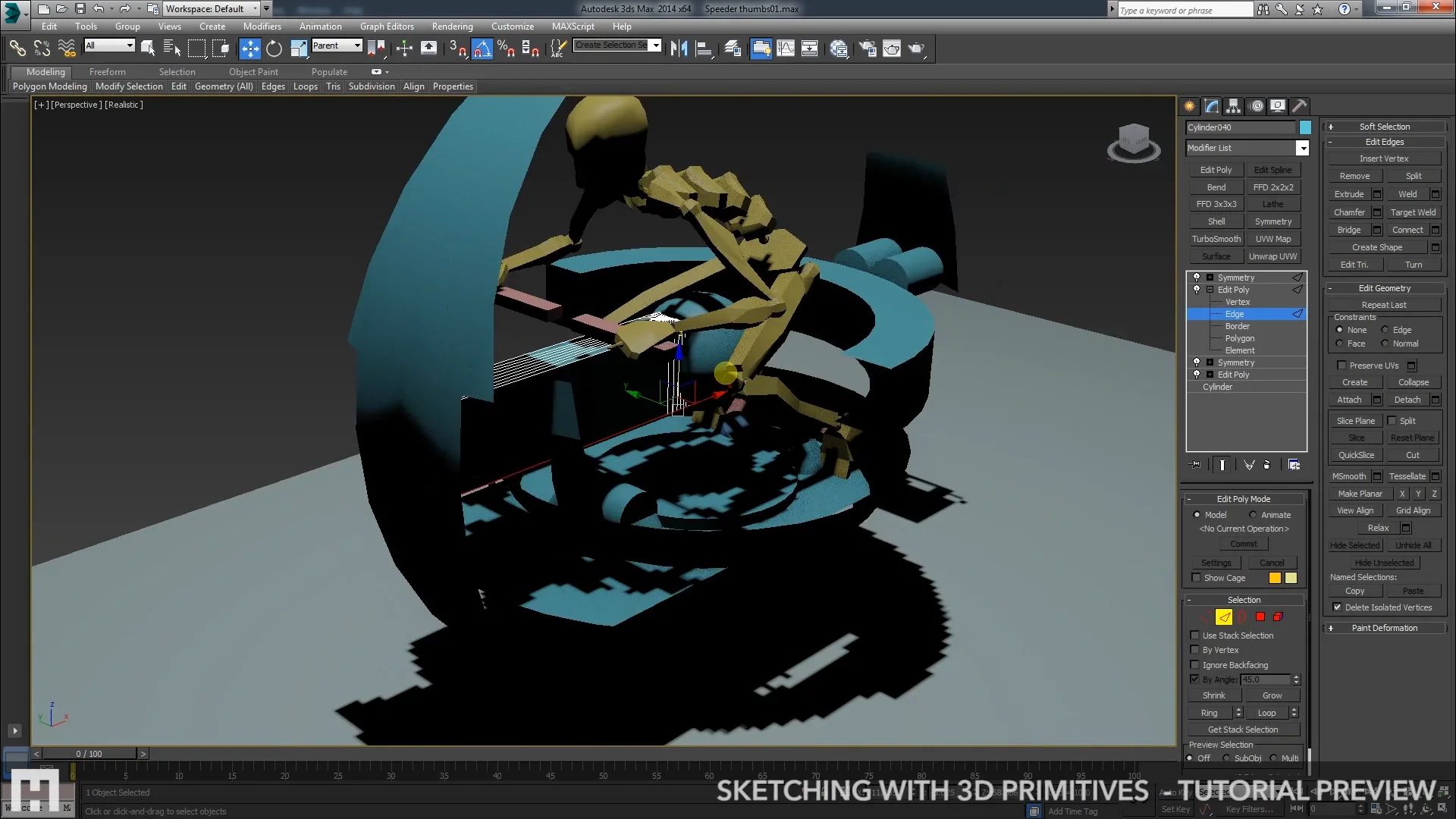Click the Align tool icon
Image resolution: width=1456 pixels, height=819 pixels.
703,48
